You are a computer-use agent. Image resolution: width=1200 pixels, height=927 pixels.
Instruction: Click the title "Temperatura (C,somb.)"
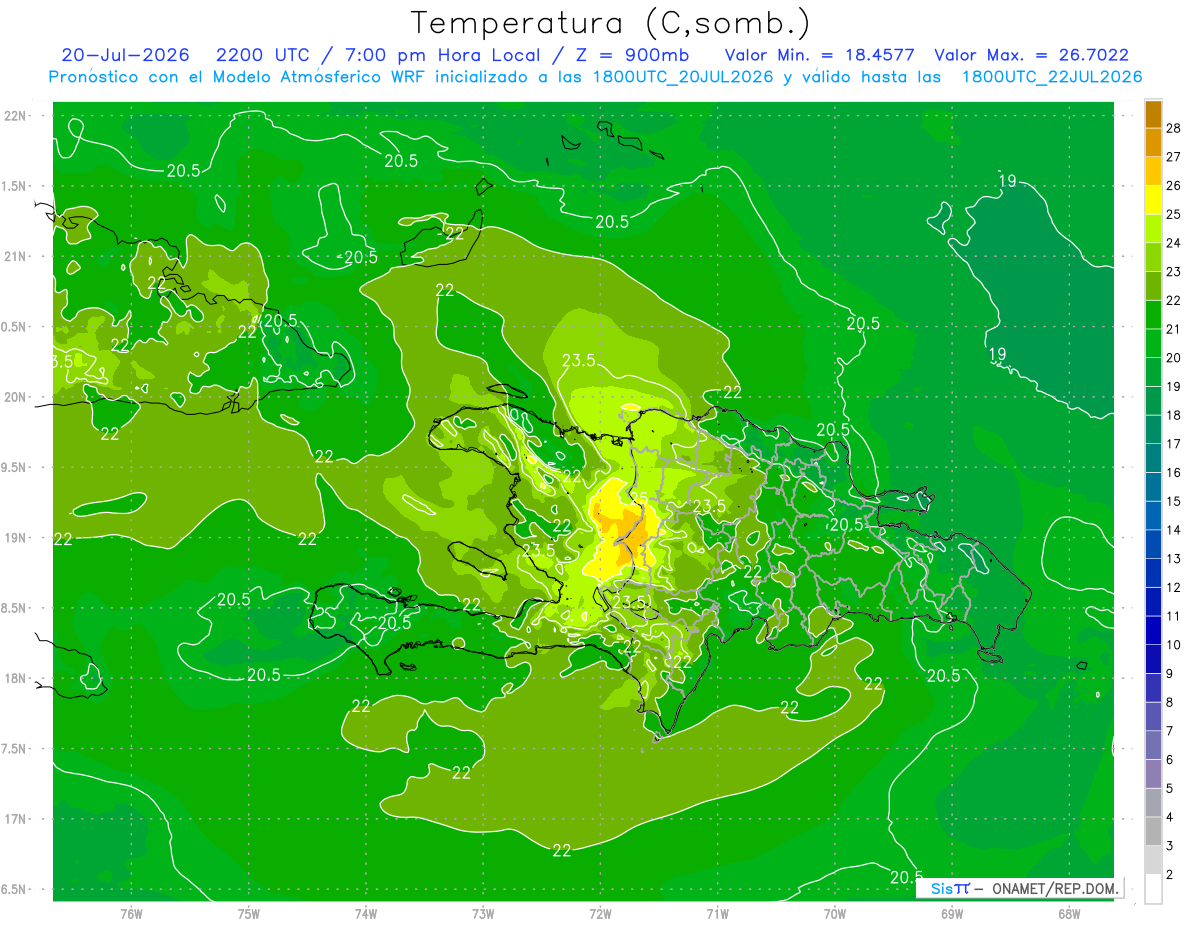pos(611,23)
